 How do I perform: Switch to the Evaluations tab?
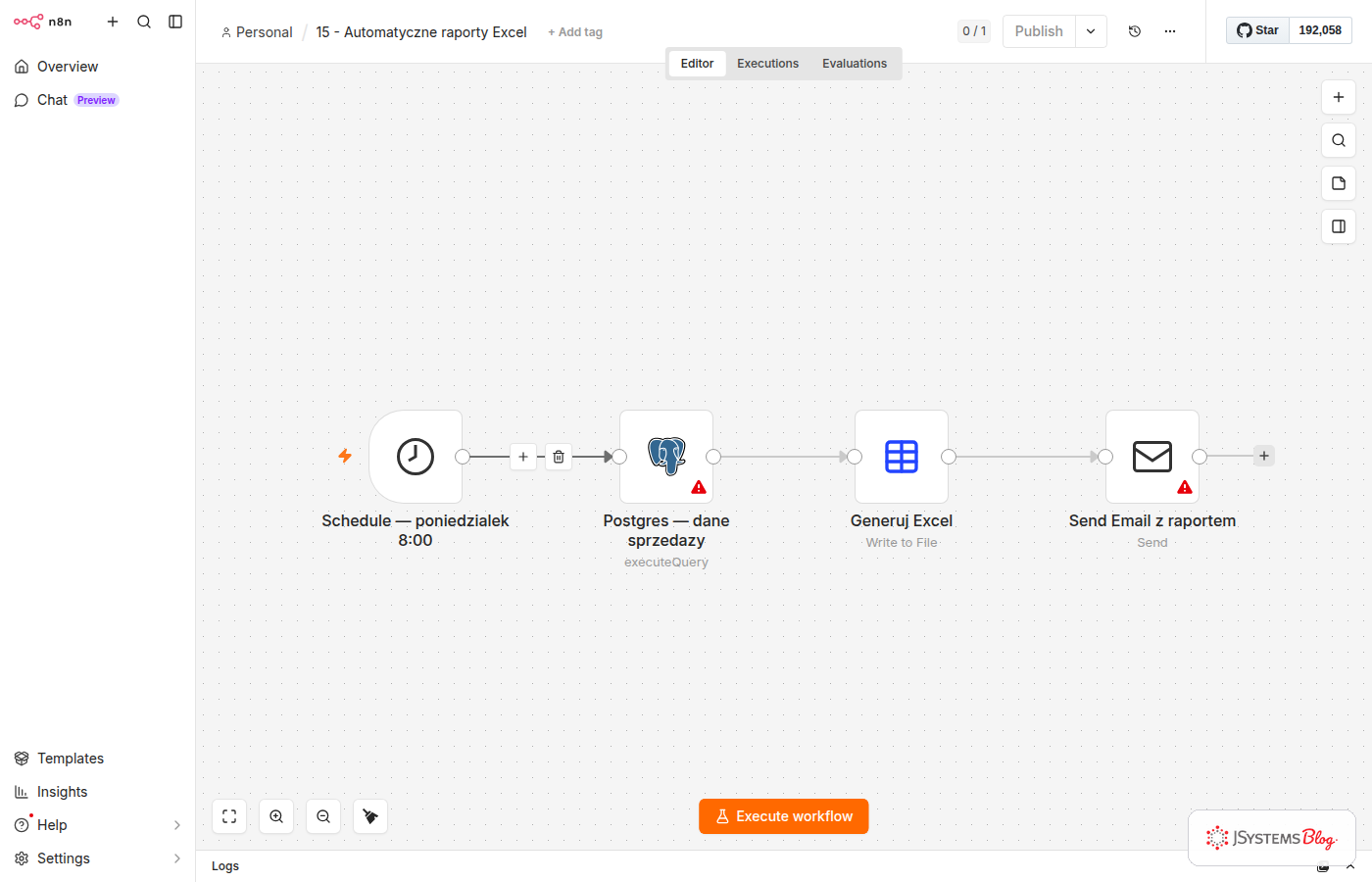(x=855, y=64)
